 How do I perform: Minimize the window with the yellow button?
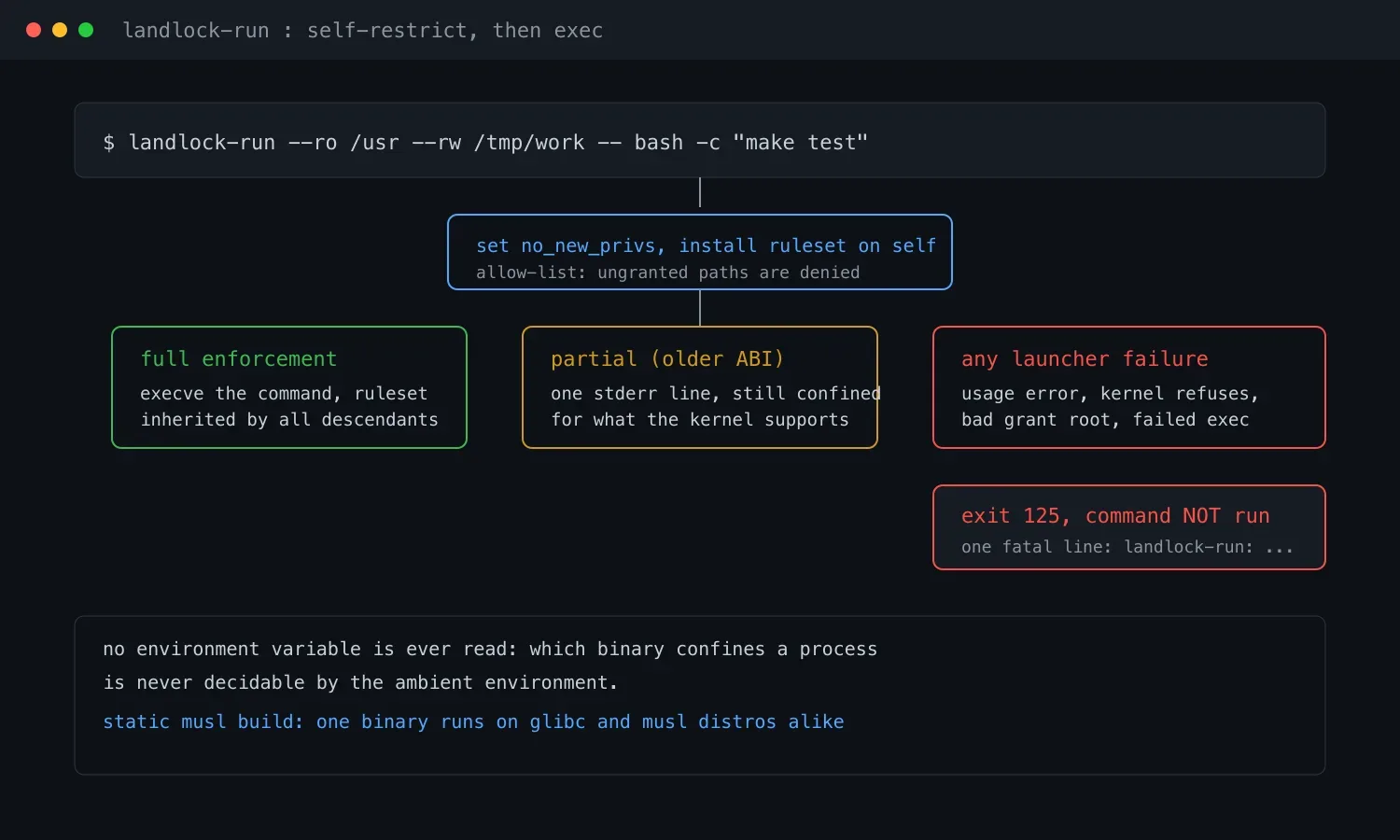[60, 30]
